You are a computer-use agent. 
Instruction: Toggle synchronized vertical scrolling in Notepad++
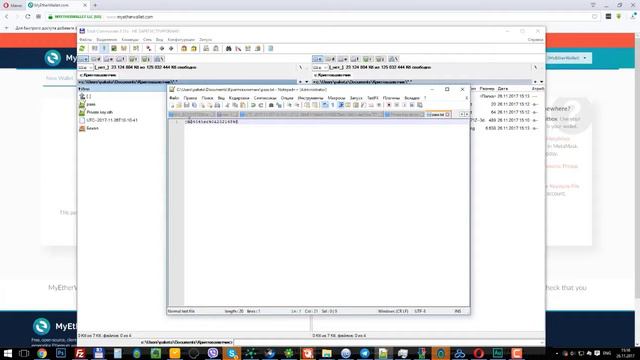point(307,105)
